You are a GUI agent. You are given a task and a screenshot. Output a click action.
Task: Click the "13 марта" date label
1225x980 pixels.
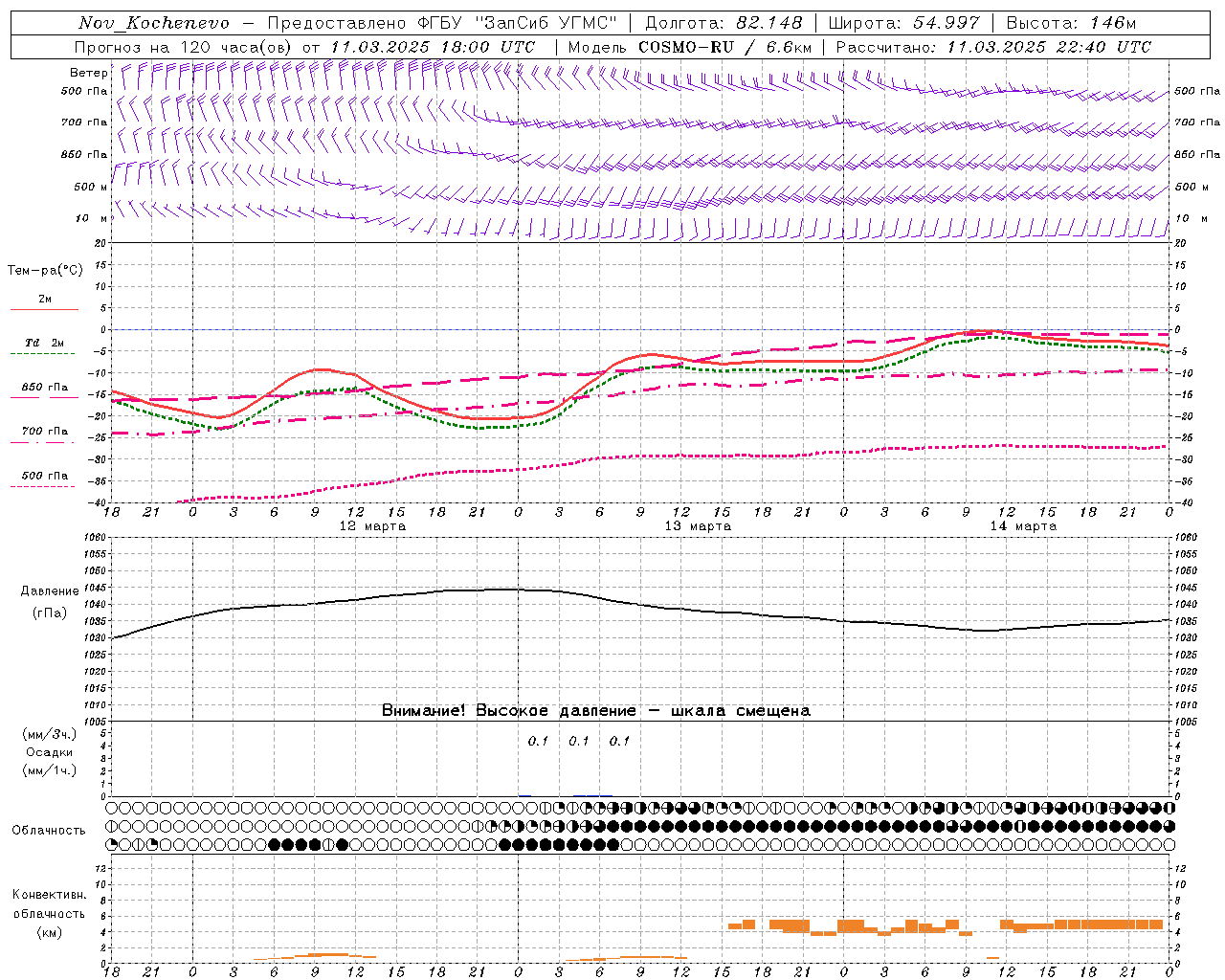[x=698, y=526]
